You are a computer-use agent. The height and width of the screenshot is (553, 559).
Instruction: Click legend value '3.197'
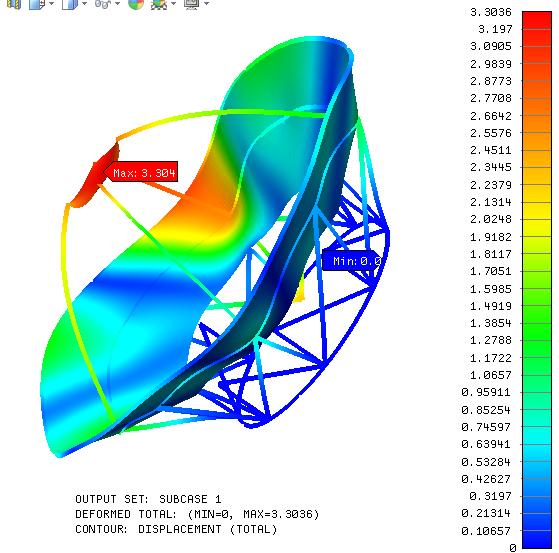coord(495,29)
